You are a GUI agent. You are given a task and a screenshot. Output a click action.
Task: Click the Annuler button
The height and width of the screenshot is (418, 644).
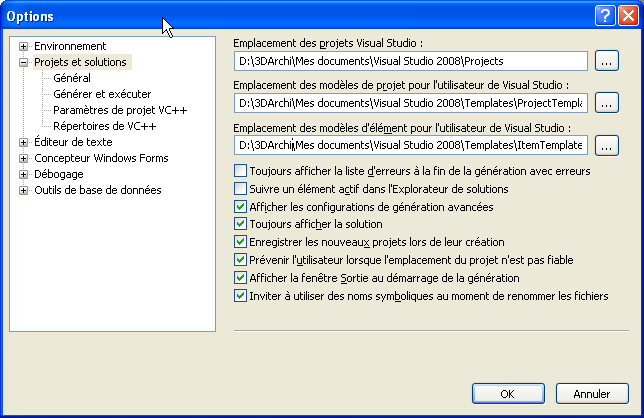tap(591, 393)
